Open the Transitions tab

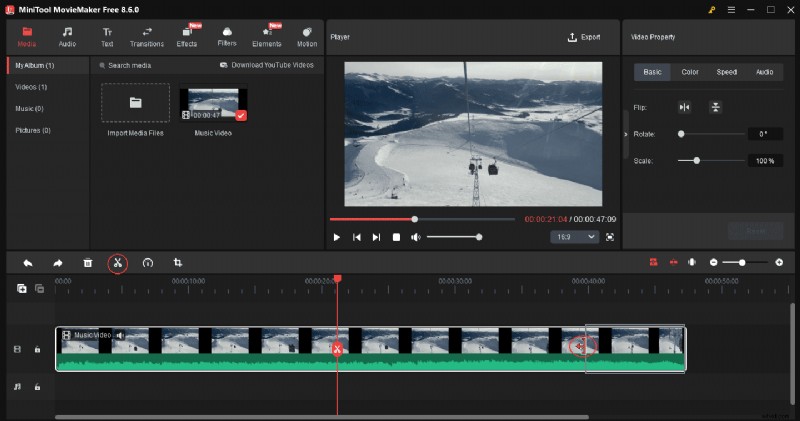point(147,37)
